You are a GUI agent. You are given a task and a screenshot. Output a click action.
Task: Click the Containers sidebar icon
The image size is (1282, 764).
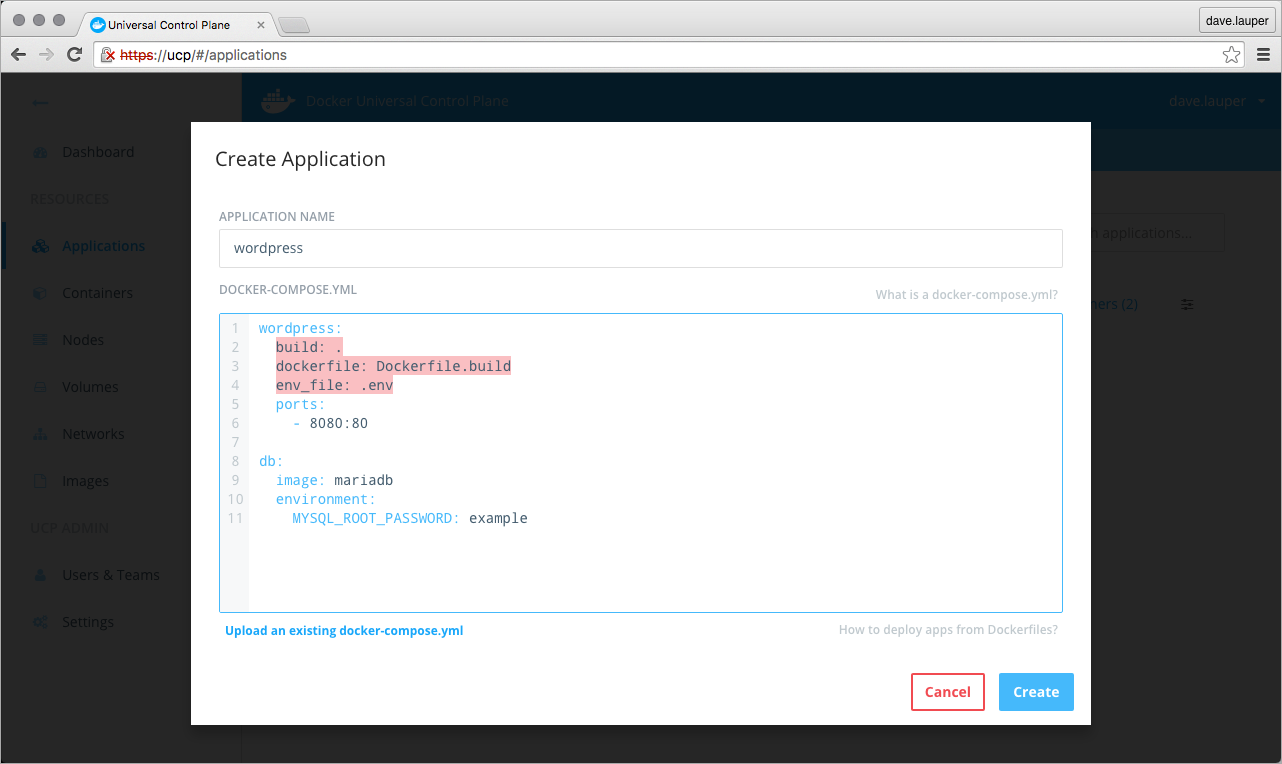click(x=40, y=293)
